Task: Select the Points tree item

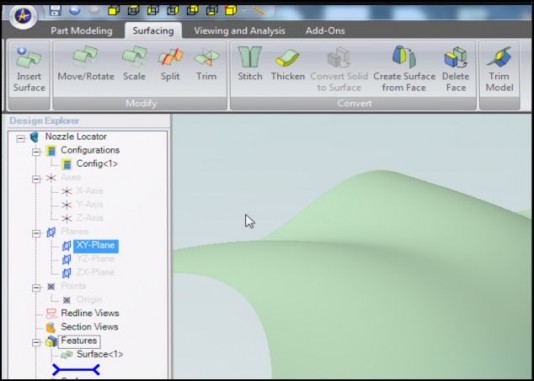Action: pyautogui.click(x=73, y=286)
